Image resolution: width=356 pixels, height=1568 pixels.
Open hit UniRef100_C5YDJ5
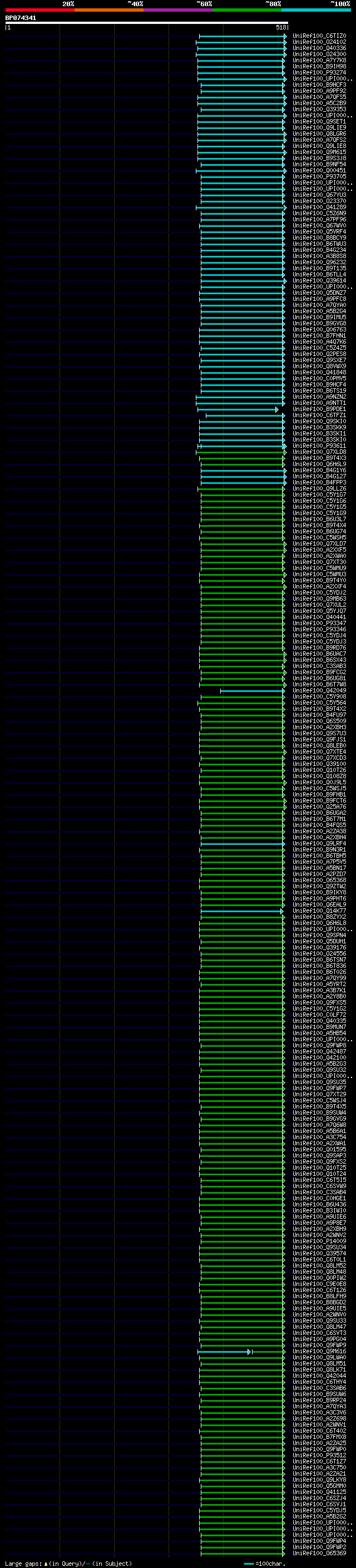coord(319,1511)
